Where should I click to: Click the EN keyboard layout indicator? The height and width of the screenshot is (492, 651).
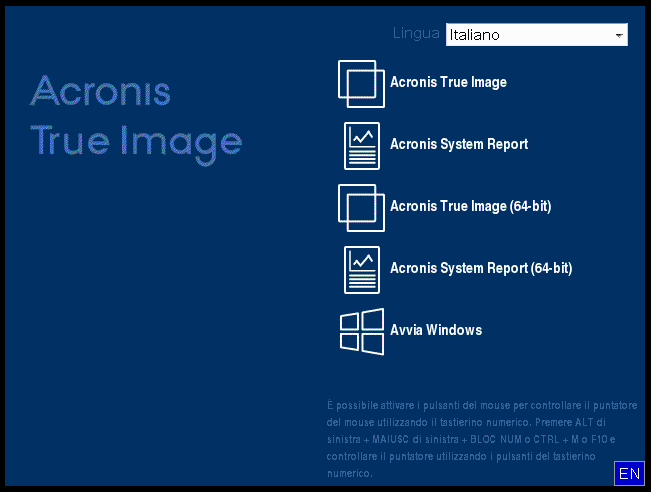[x=629, y=474]
